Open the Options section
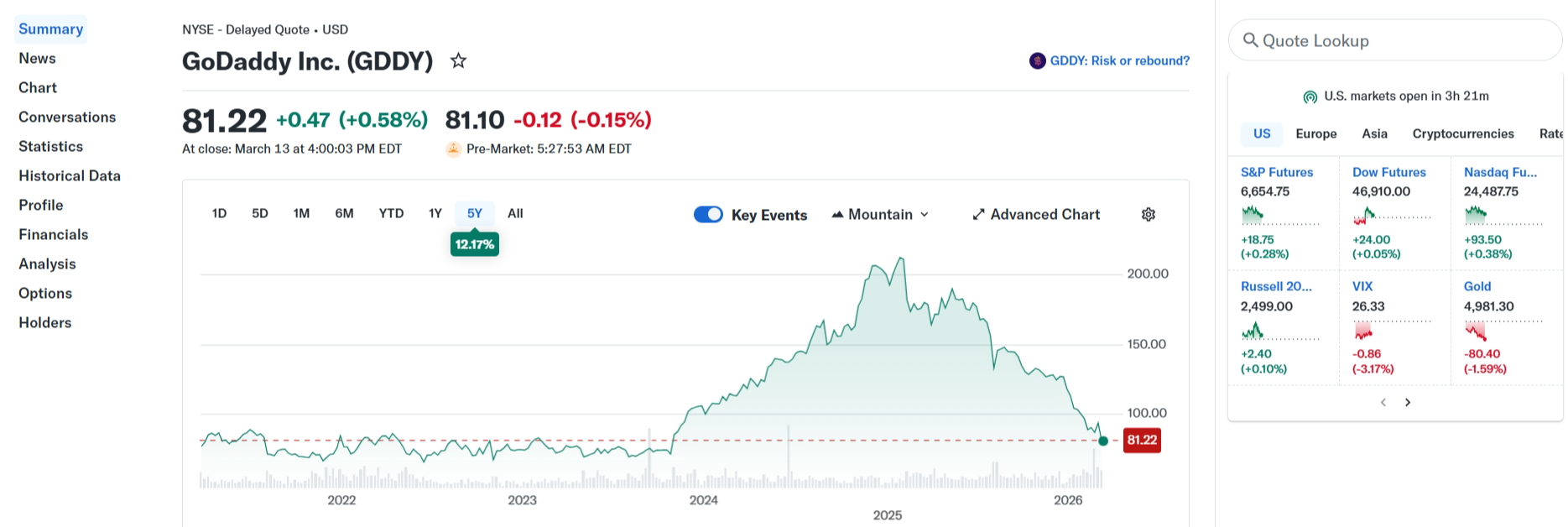Screen dimensions: 1568x527 45,294
